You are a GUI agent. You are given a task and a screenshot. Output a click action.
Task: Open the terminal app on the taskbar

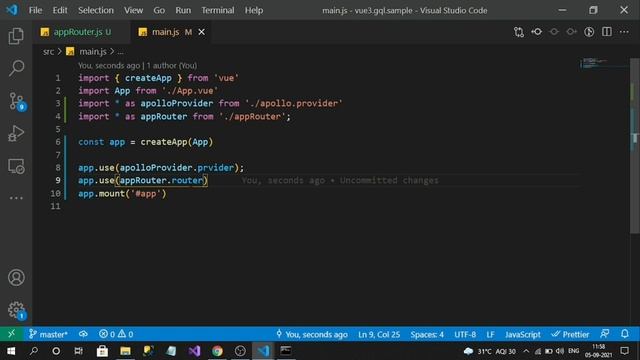pyautogui.click(x=286, y=351)
